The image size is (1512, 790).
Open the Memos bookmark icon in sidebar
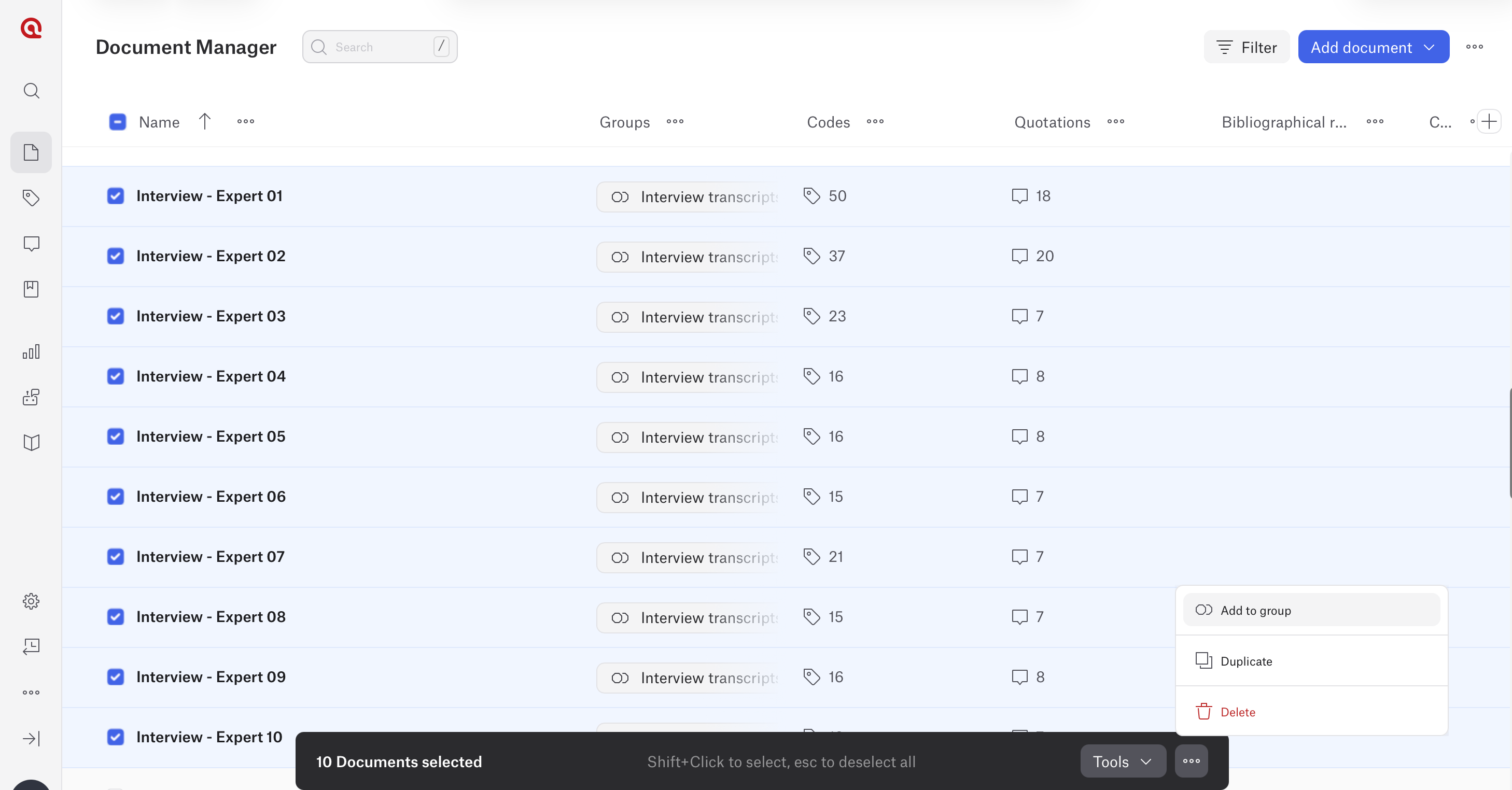(x=31, y=289)
